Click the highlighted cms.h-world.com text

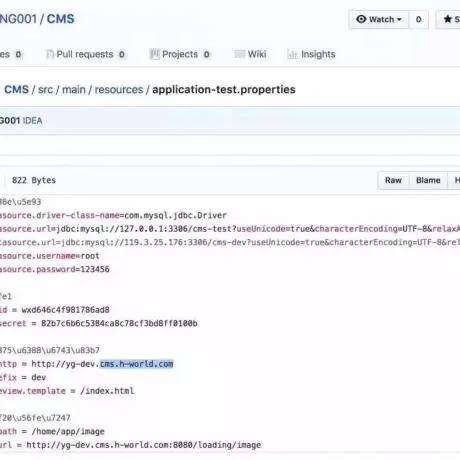click(137, 364)
